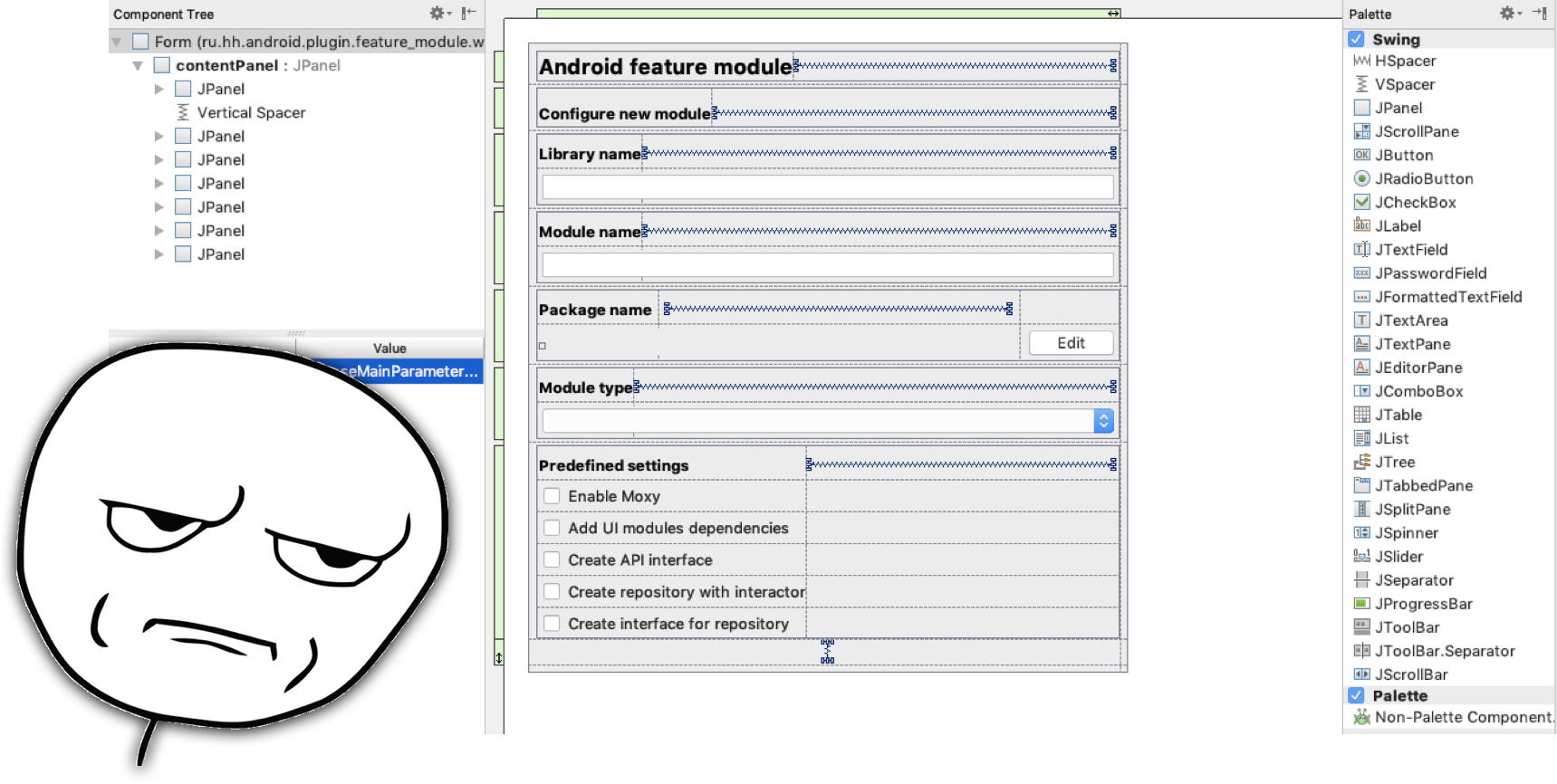Click the Edit button beside Package name
Viewport: 1557px width, 784px height.
[1071, 343]
